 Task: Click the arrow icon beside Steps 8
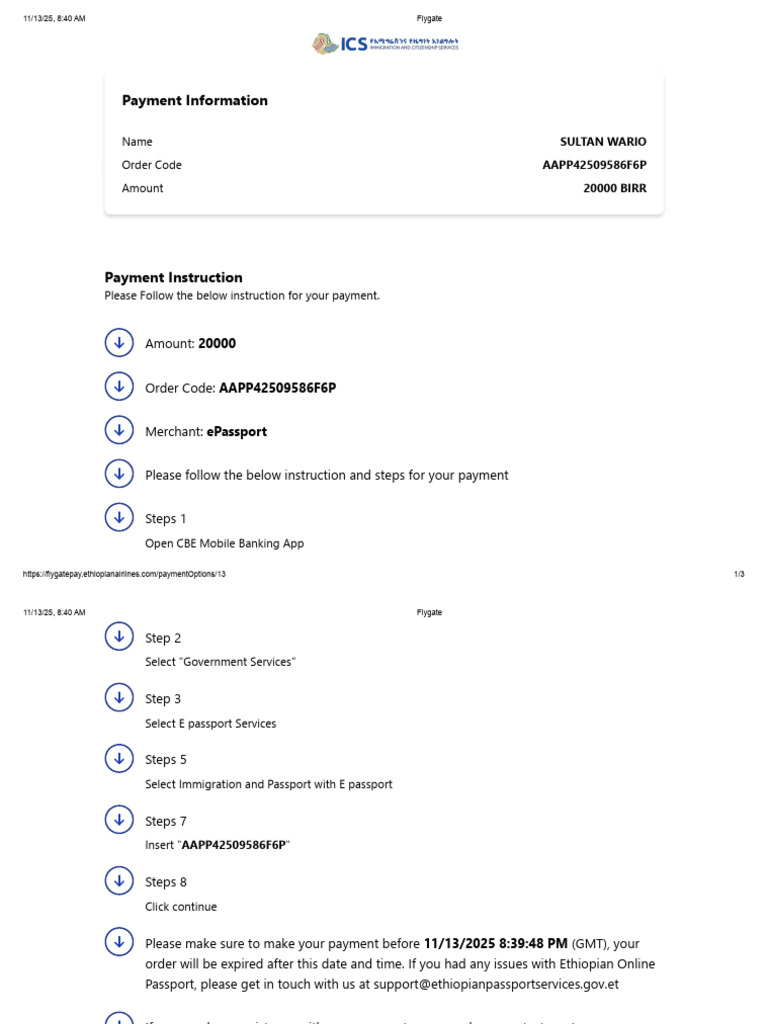119,880
